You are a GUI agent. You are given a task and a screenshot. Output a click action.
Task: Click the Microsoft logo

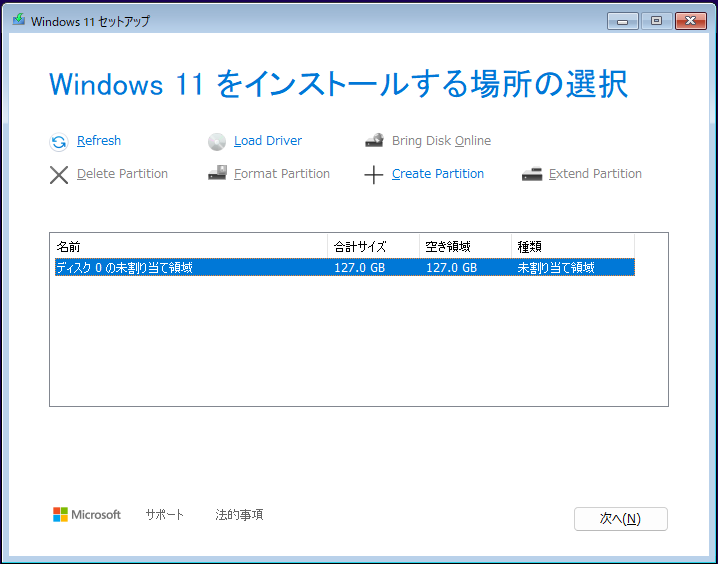coord(87,515)
